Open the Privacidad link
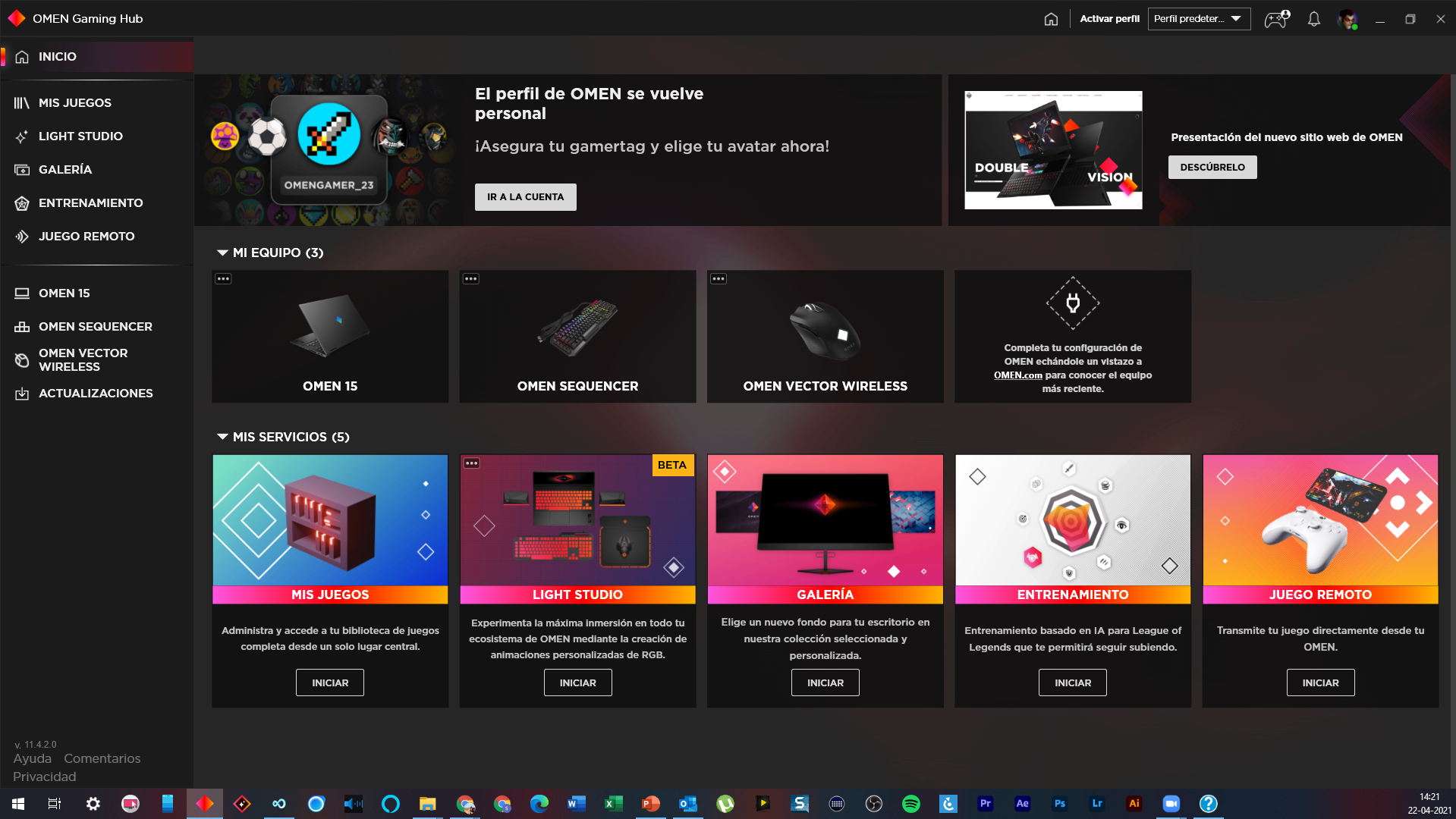Screen dimensions: 1456x819 (x=45, y=777)
